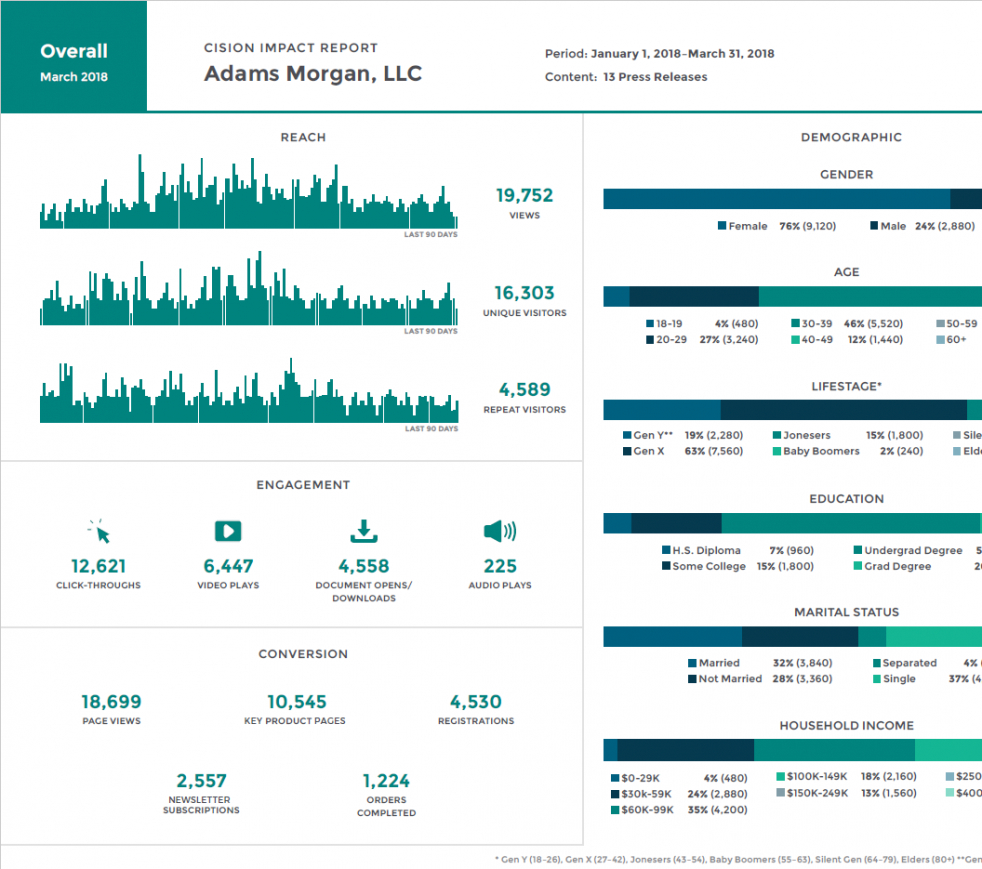Click the Household Income heading
982x869 pixels.
[x=846, y=725]
